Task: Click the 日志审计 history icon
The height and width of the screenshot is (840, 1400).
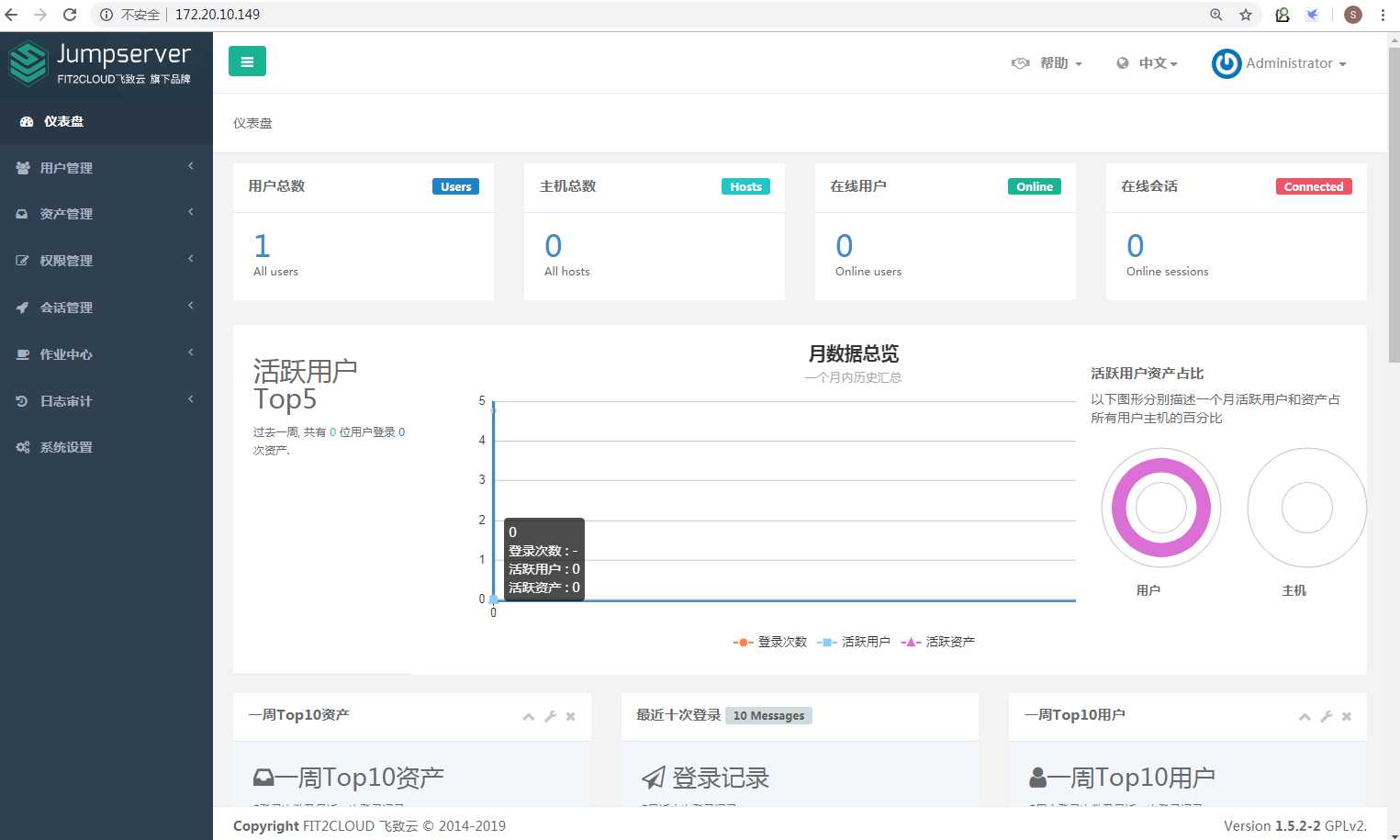Action: 22,401
